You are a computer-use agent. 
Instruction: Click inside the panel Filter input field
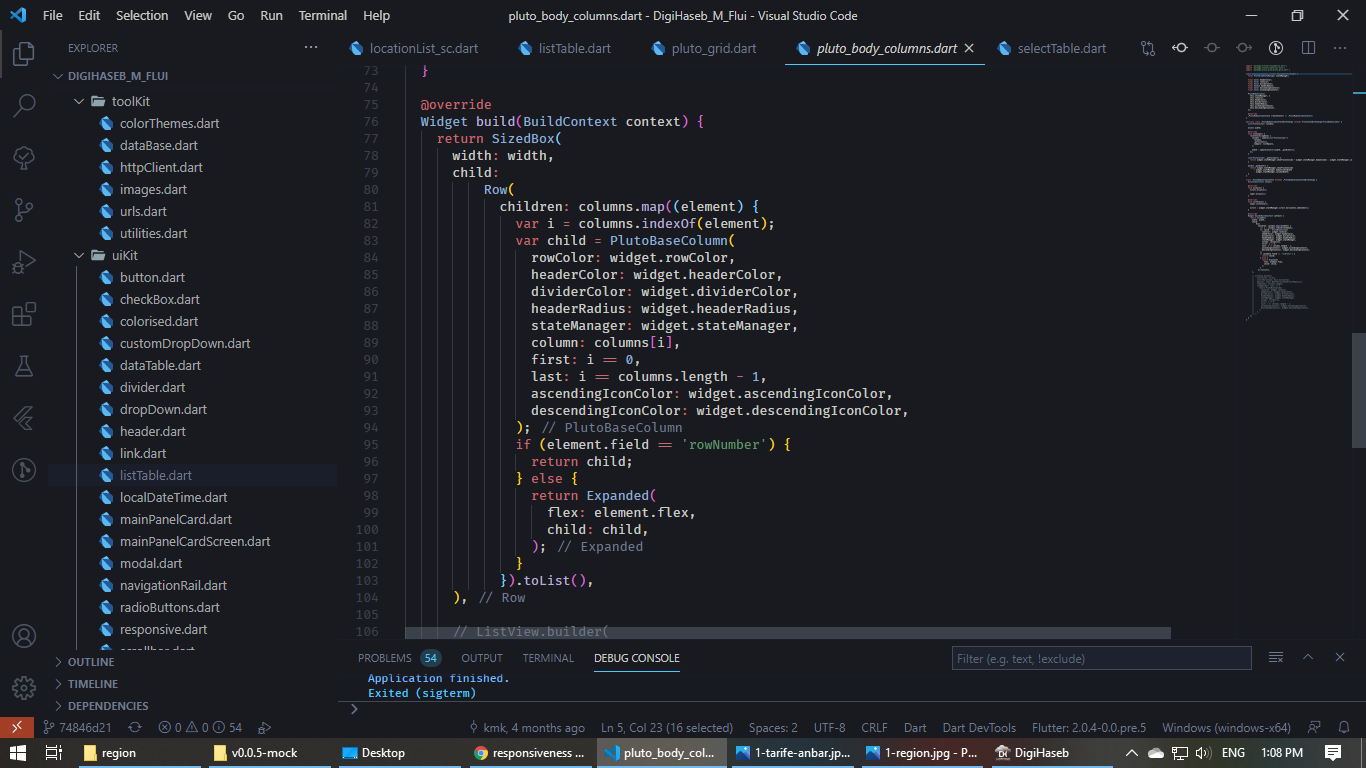pyautogui.click(x=1100, y=657)
